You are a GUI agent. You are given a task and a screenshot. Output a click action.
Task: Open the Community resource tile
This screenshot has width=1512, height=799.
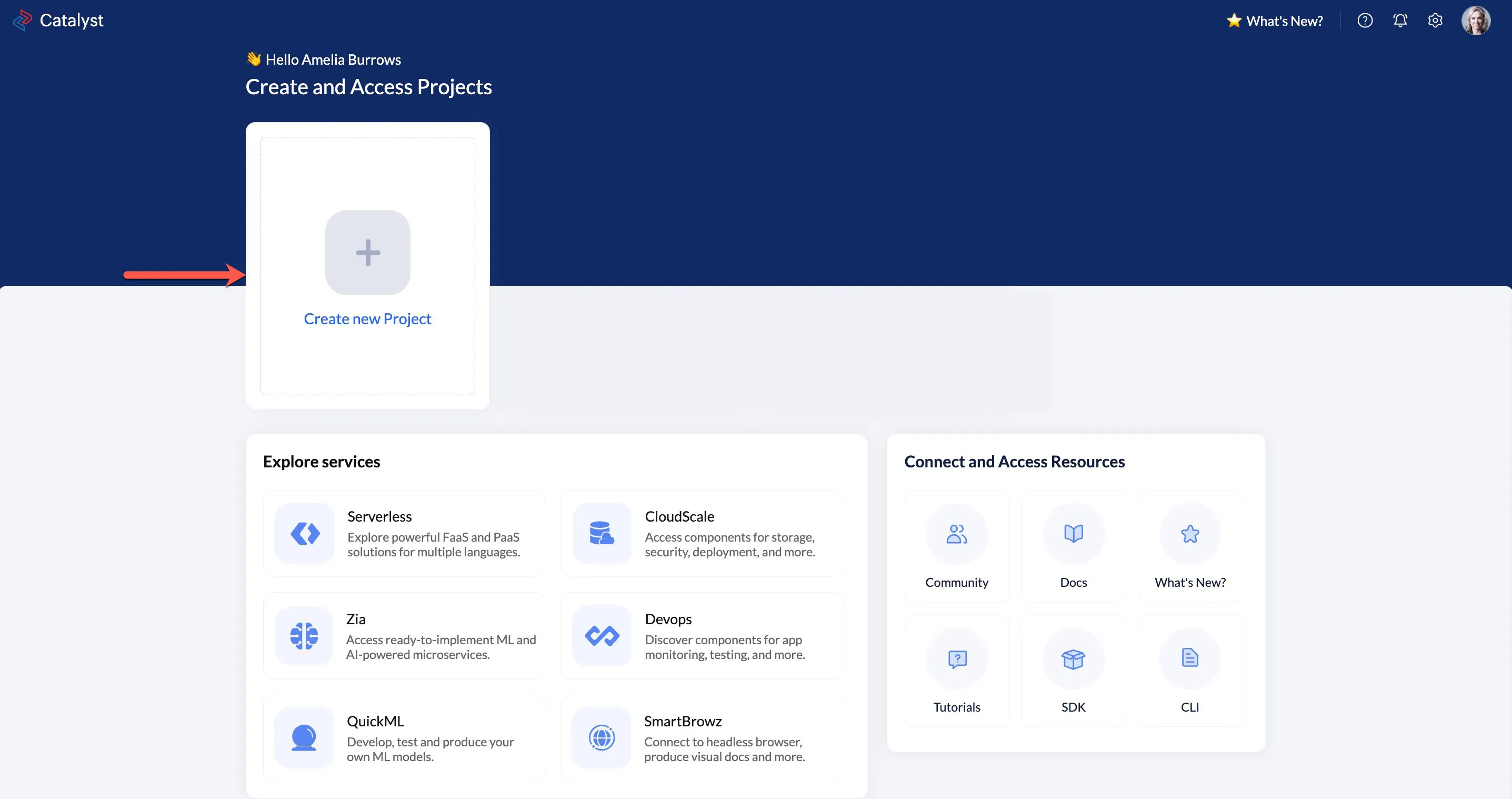(957, 546)
